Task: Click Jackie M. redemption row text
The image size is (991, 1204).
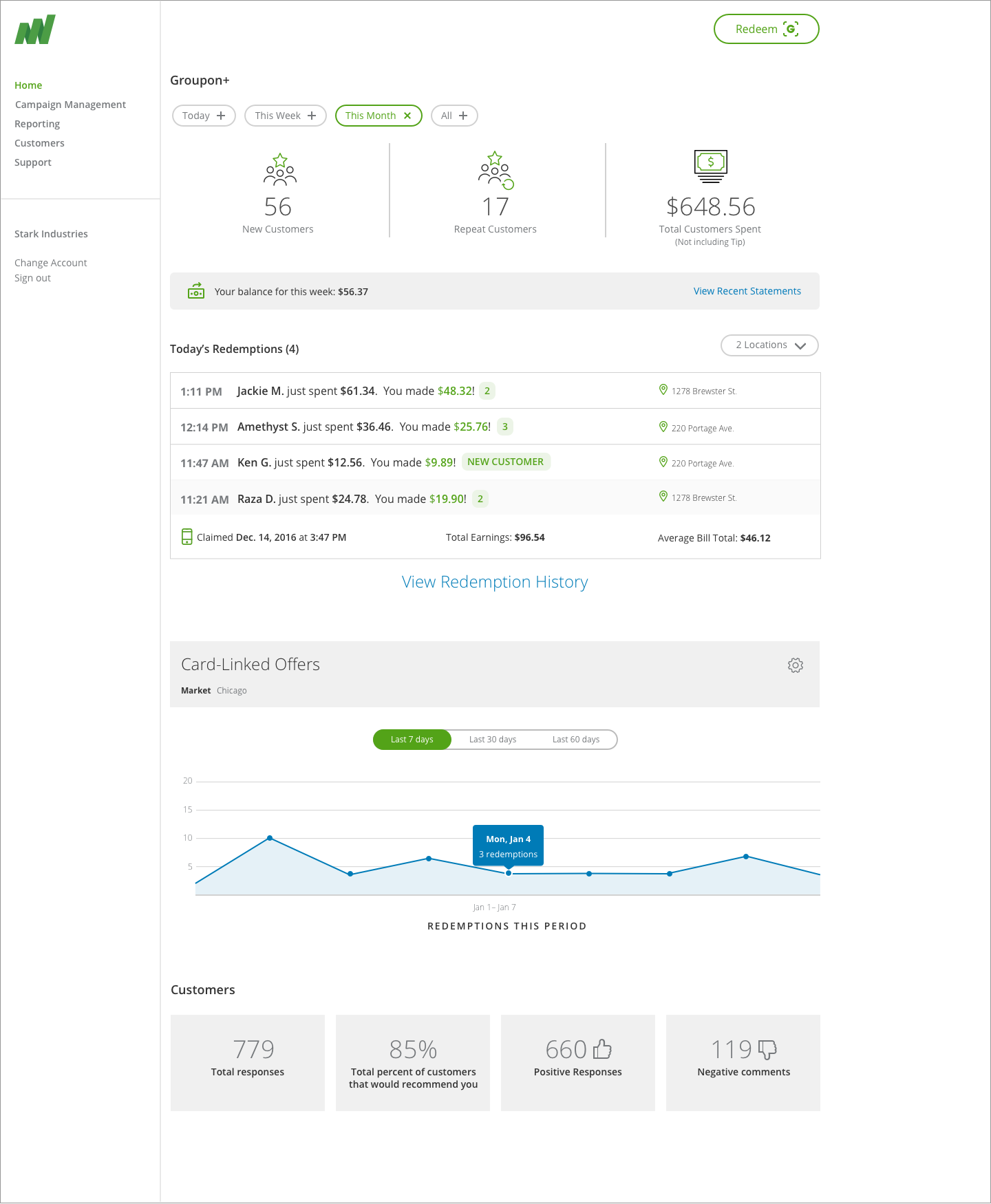Action: pos(356,391)
